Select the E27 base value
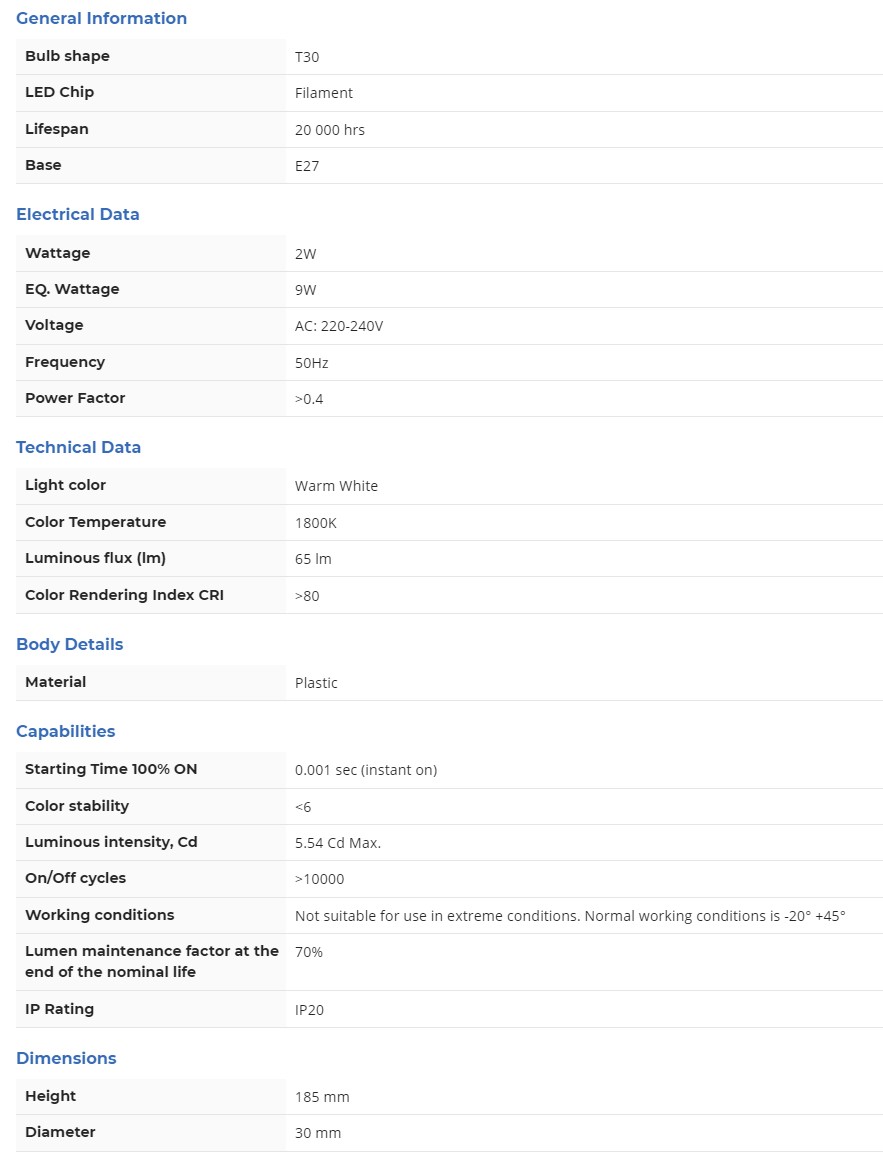This screenshot has height=1160, width=883. click(306, 166)
